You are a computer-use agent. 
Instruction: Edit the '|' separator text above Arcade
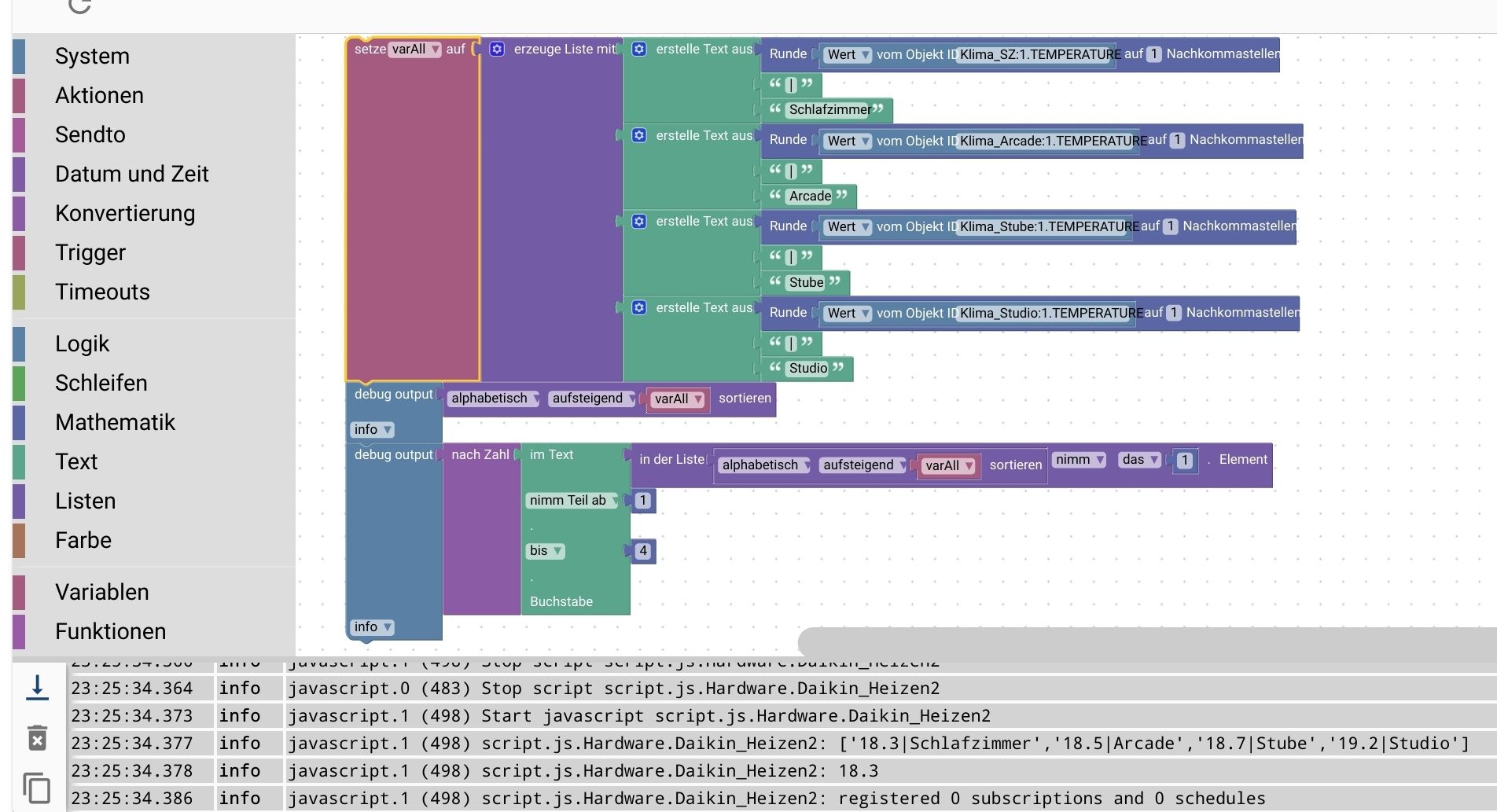click(791, 171)
